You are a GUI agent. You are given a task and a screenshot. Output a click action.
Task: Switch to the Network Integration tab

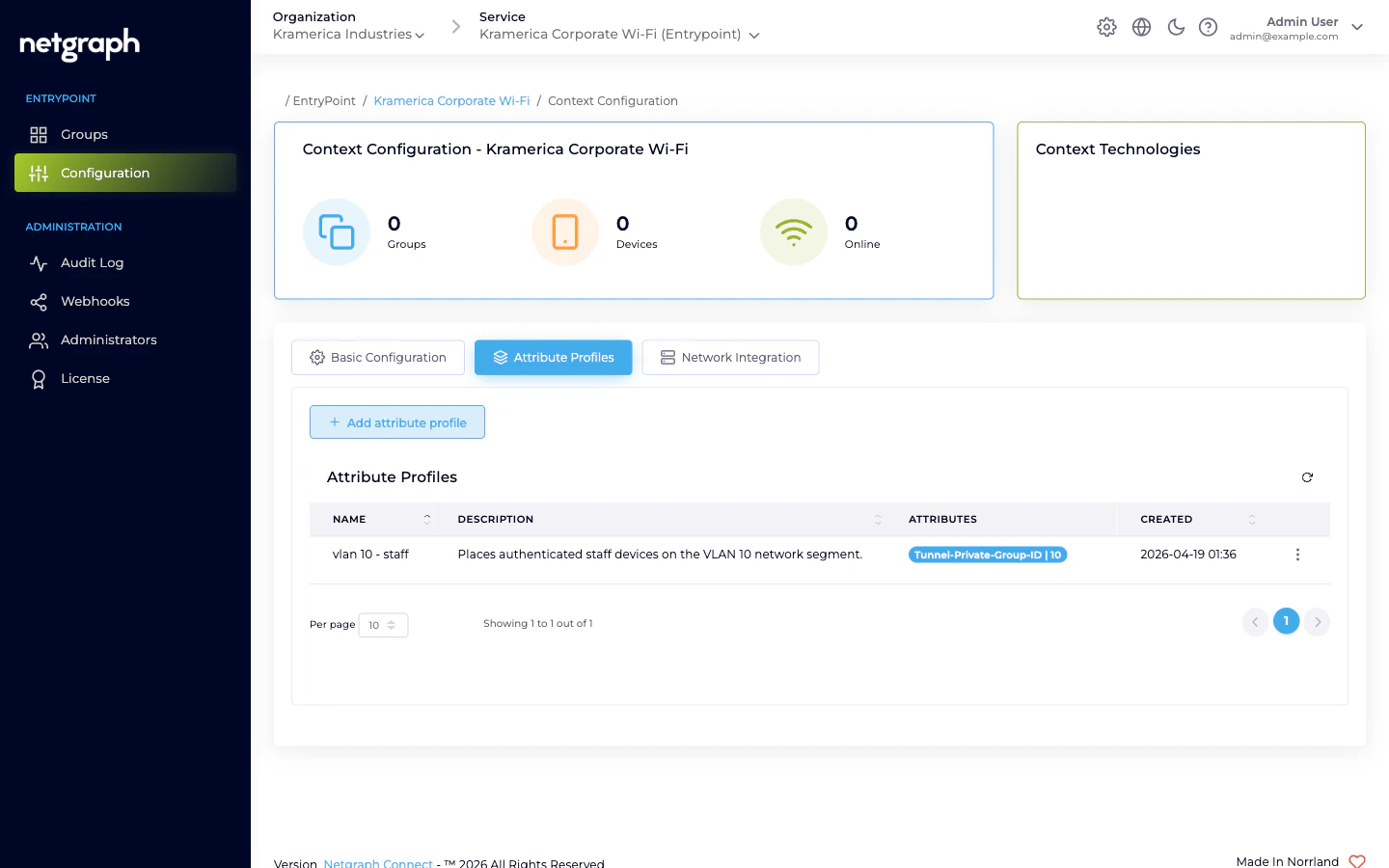(x=730, y=358)
